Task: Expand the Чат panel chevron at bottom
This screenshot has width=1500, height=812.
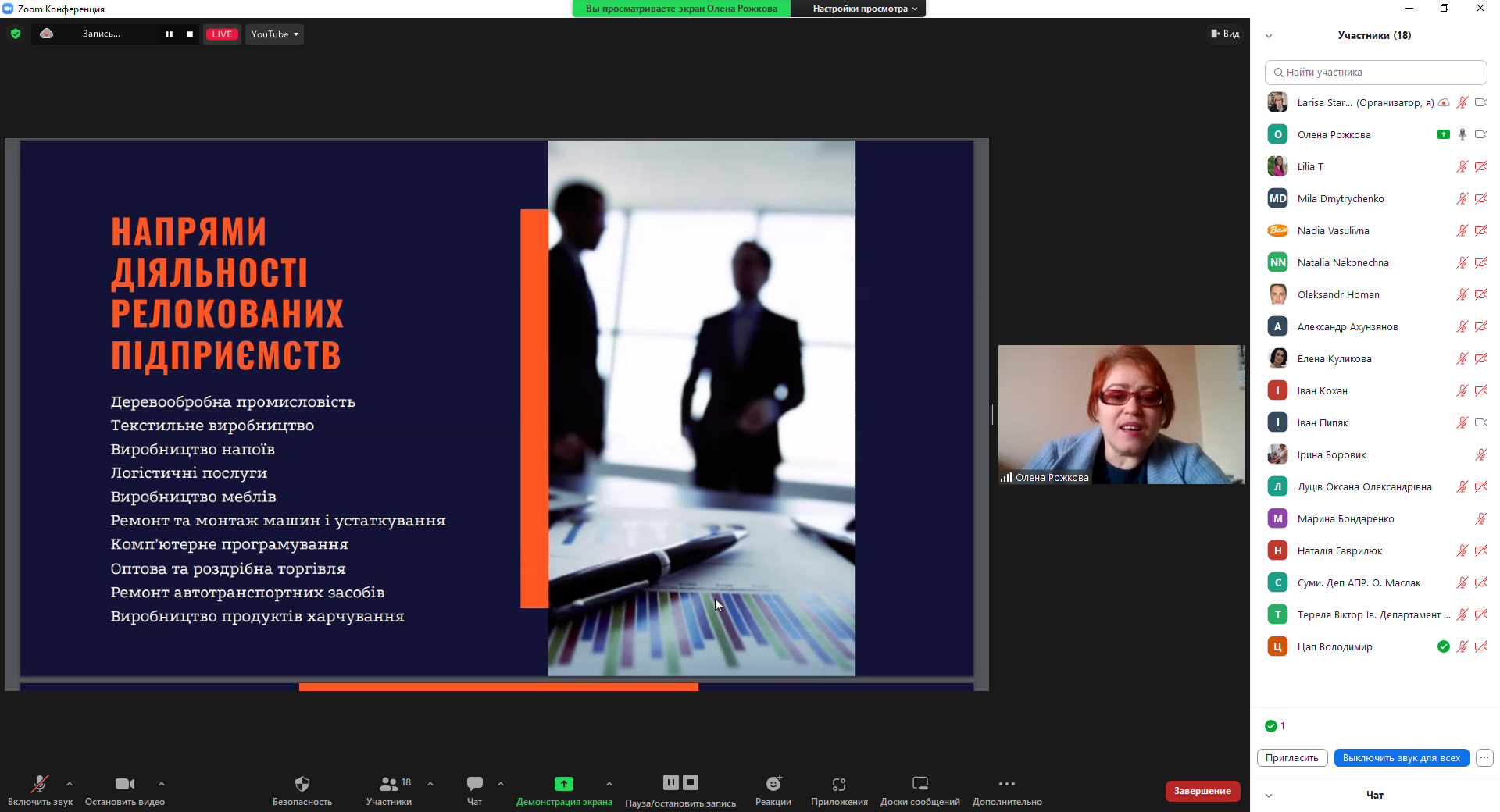Action: (x=1269, y=796)
